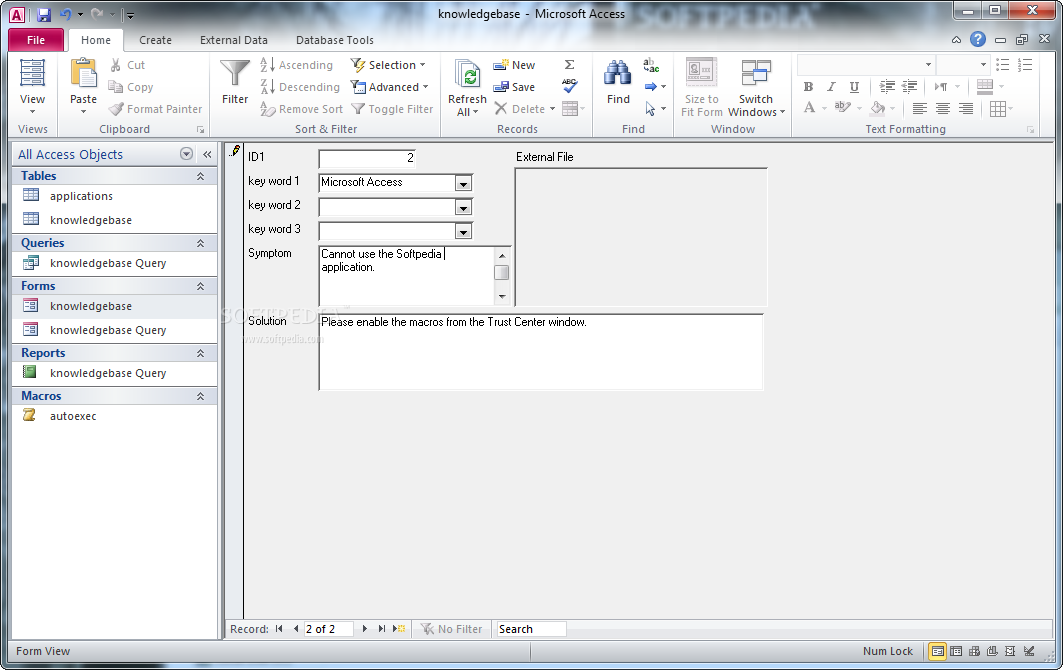Open the applications table

pyautogui.click(x=81, y=196)
